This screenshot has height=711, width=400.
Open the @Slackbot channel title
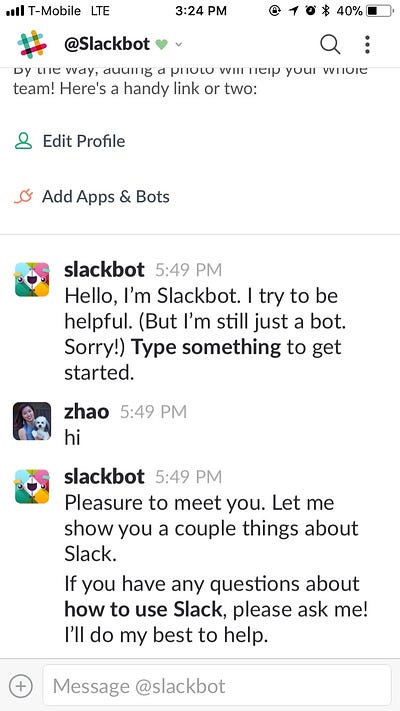point(107,44)
